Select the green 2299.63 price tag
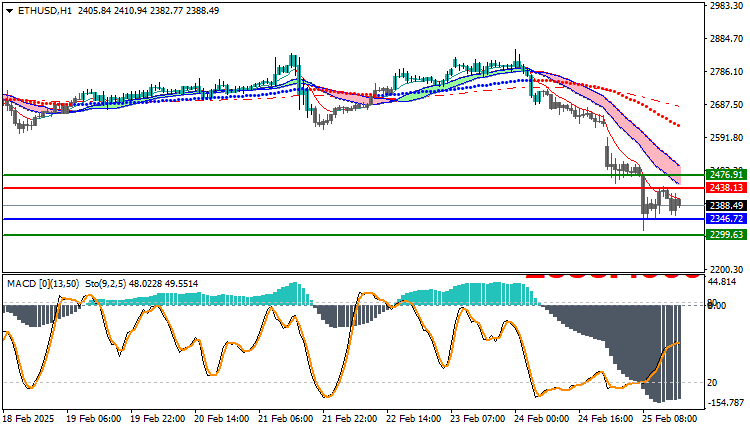Image resolution: width=750 pixels, height=430 pixels. tap(722, 235)
